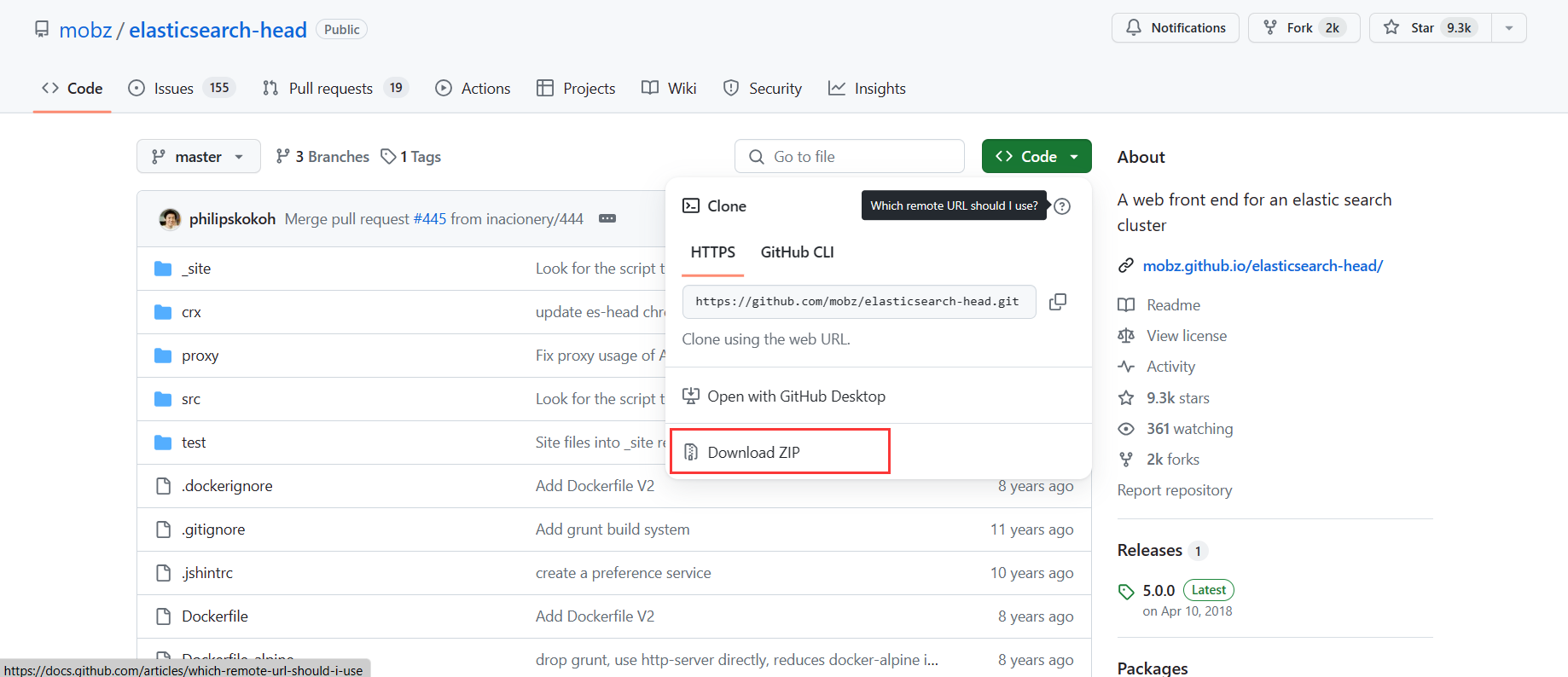Open the Wiki tab
Screen dimensions: 1568x677
[x=669, y=89]
